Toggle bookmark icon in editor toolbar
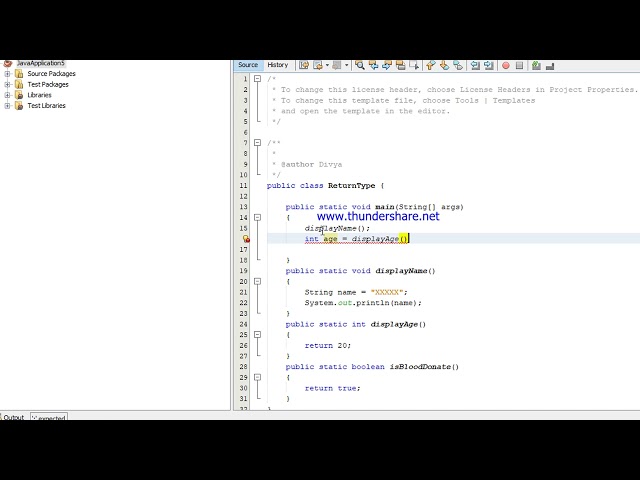The width and height of the screenshot is (640, 480). [x=458, y=65]
